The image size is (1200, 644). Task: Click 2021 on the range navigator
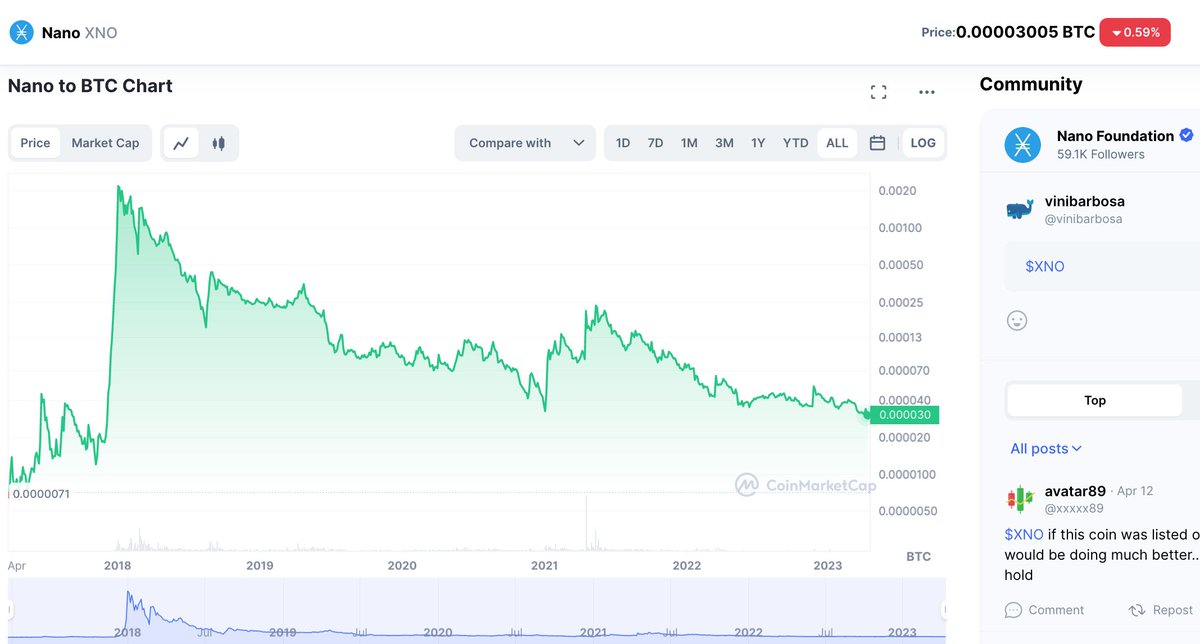pyautogui.click(x=593, y=632)
